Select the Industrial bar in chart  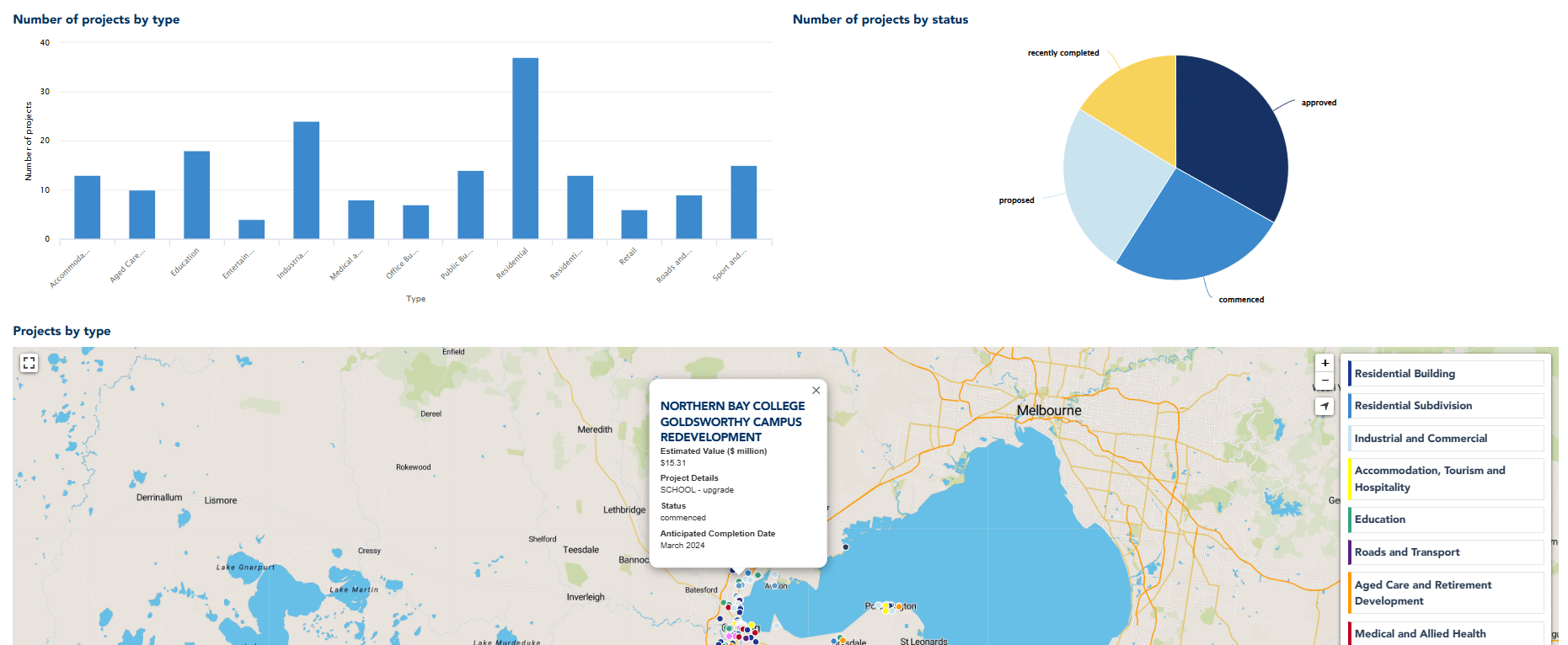306,180
